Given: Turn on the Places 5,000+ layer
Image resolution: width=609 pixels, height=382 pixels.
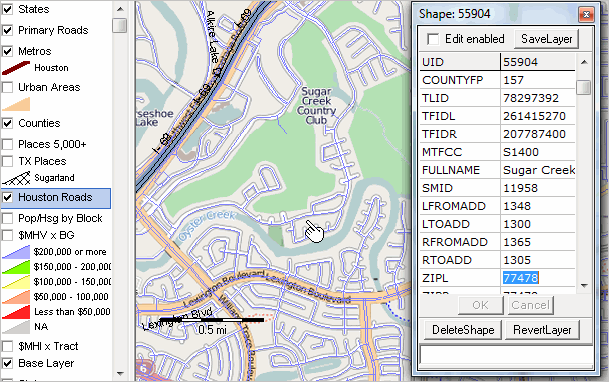Looking at the screenshot, I should (x=7, y=144).
